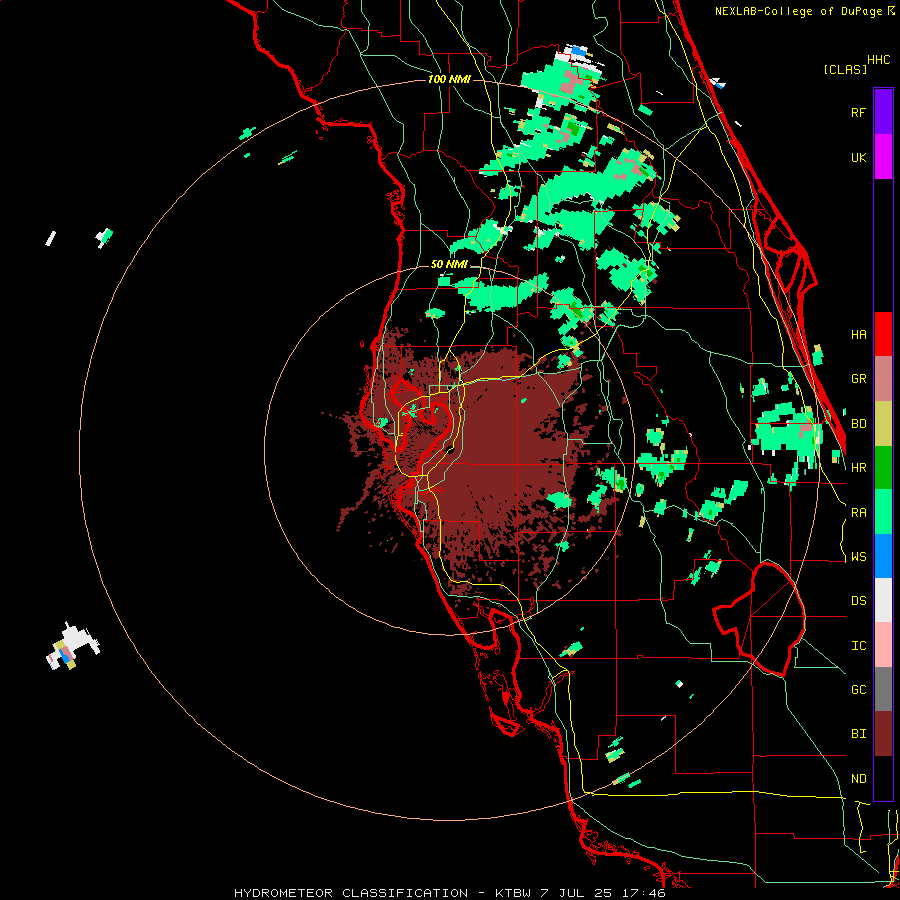This screenshot has width=900, height=900.
Task: Click the UK legend label
Action: pos(858,157)
